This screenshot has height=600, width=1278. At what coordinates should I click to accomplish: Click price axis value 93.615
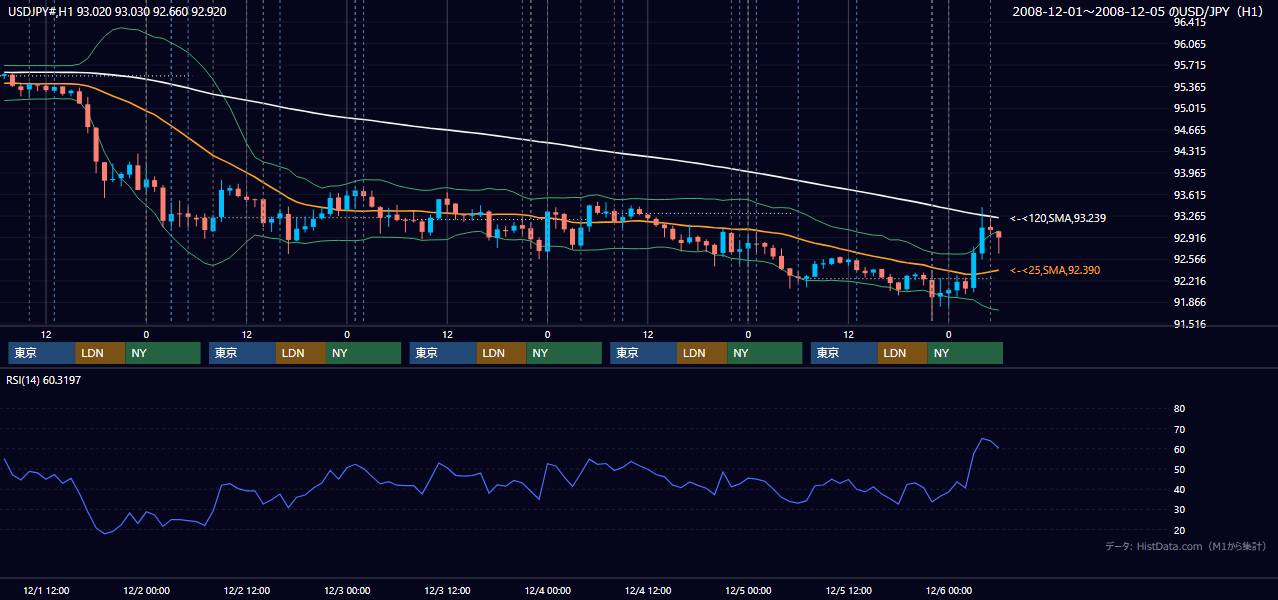coord(1189,195)
